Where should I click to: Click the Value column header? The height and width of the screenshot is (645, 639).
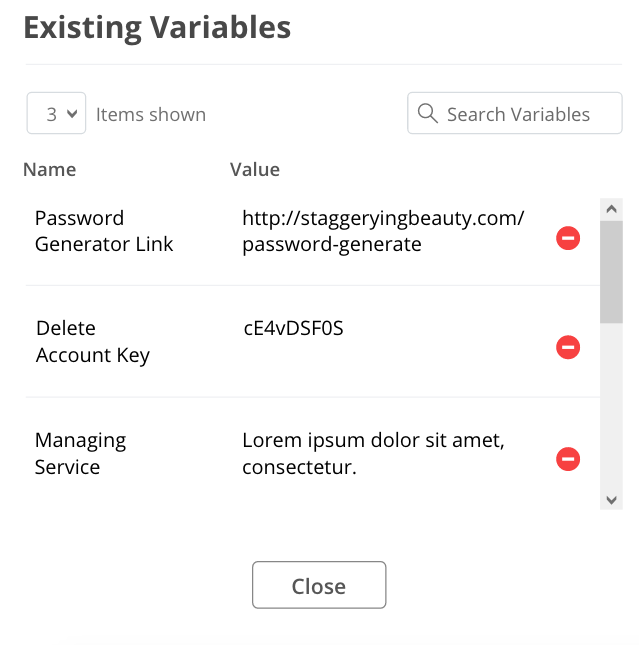click(x=255, y=169)
